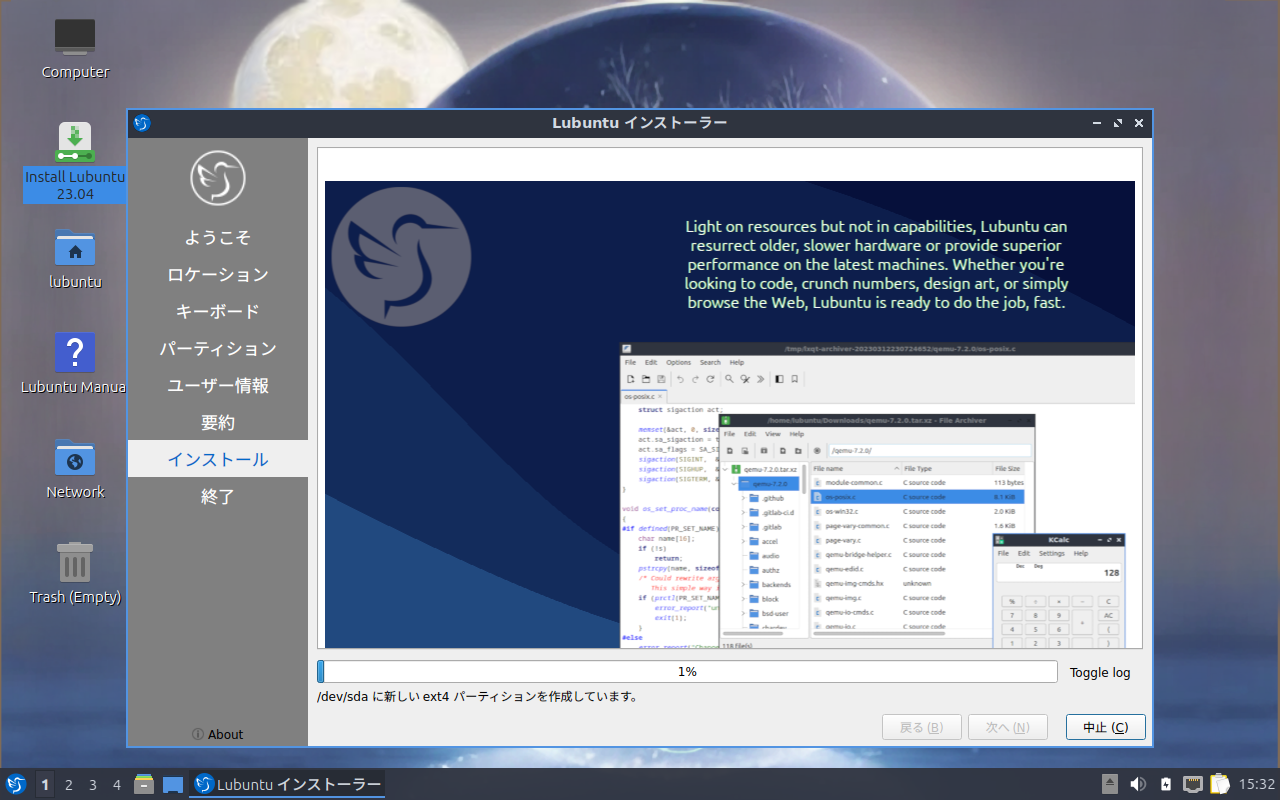Viewport: 1280px width, 800px height.
Task: Open the Lubuntu Manual desktop icon
Action: (75, 364)
